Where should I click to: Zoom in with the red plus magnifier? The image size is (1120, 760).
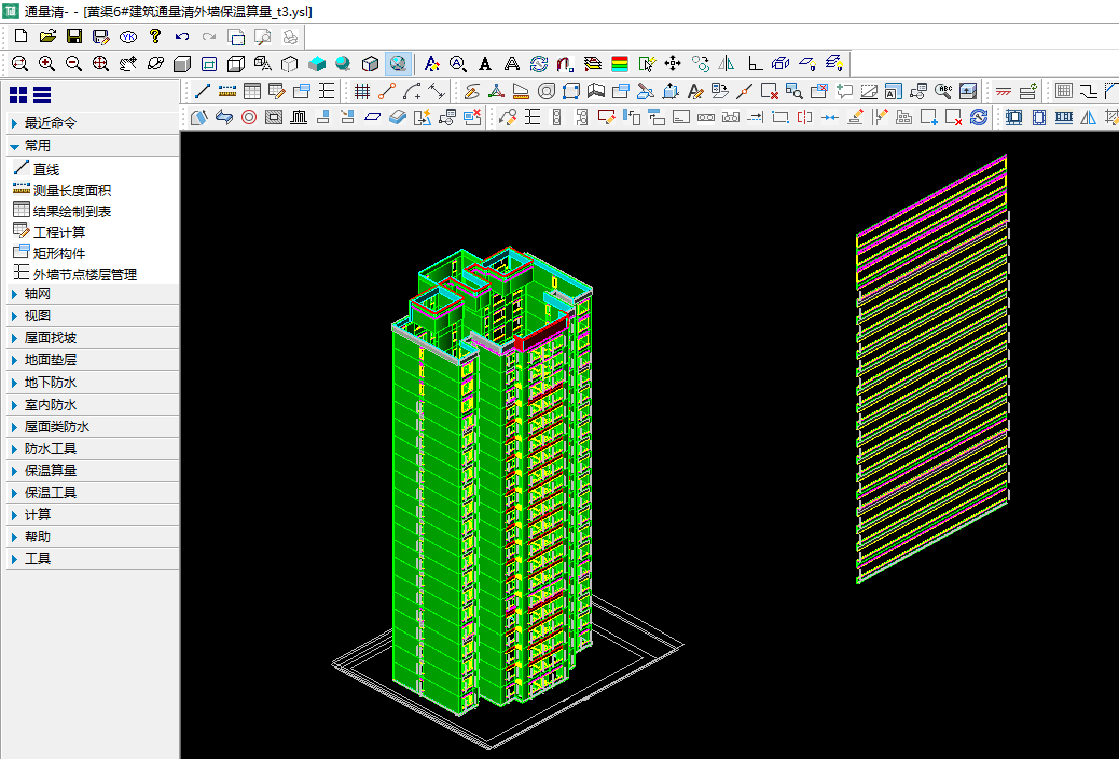47,64
